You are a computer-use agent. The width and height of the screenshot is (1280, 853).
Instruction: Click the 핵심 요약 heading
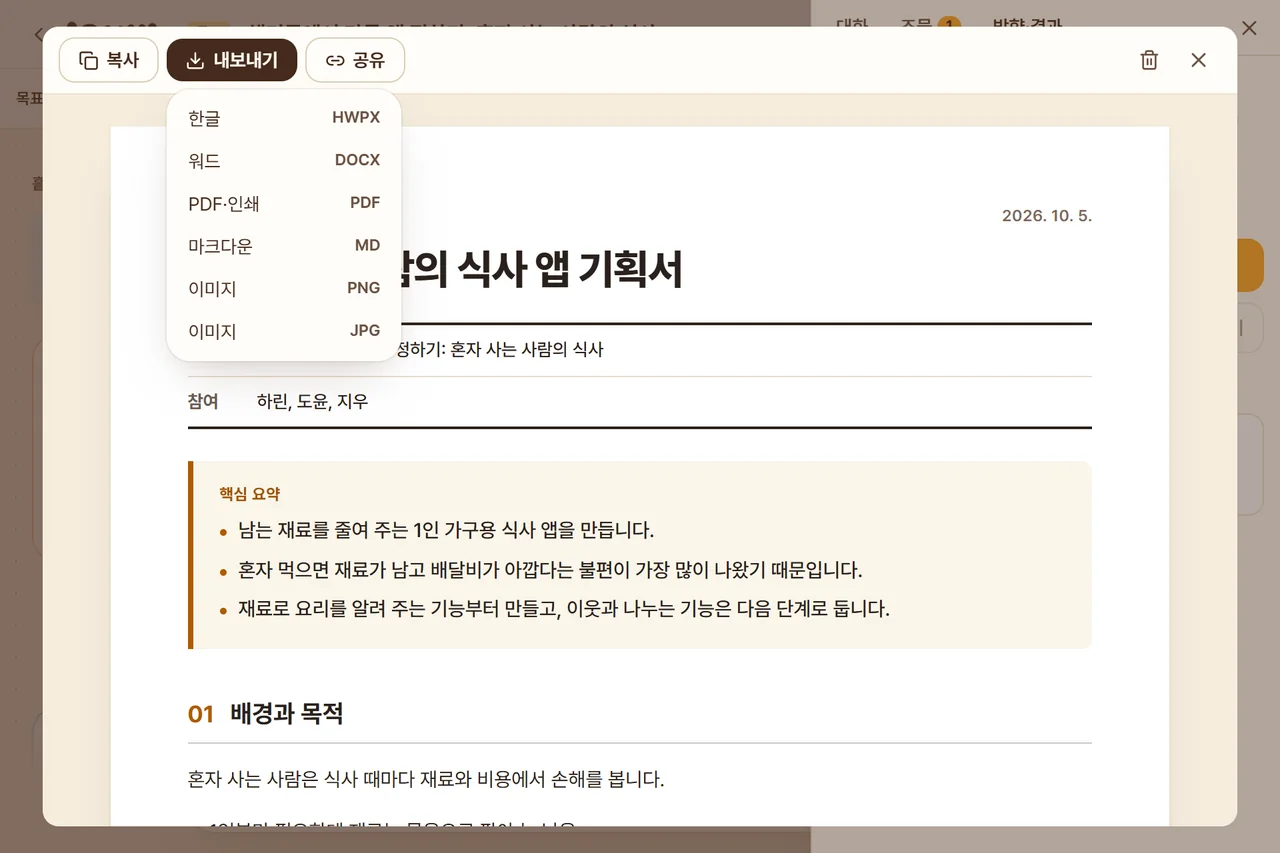tap(250, 494)
